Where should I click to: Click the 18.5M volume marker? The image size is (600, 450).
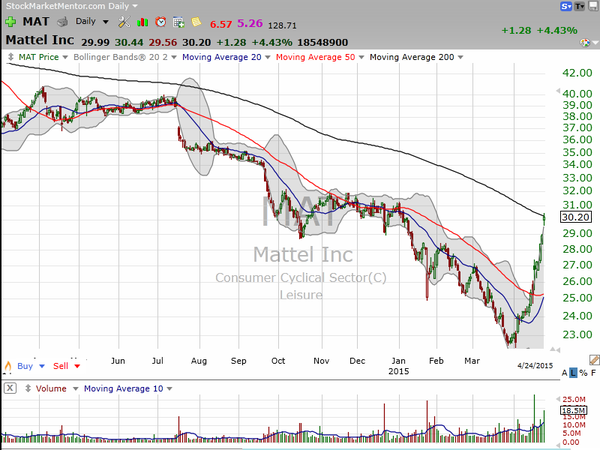point(573,410)
